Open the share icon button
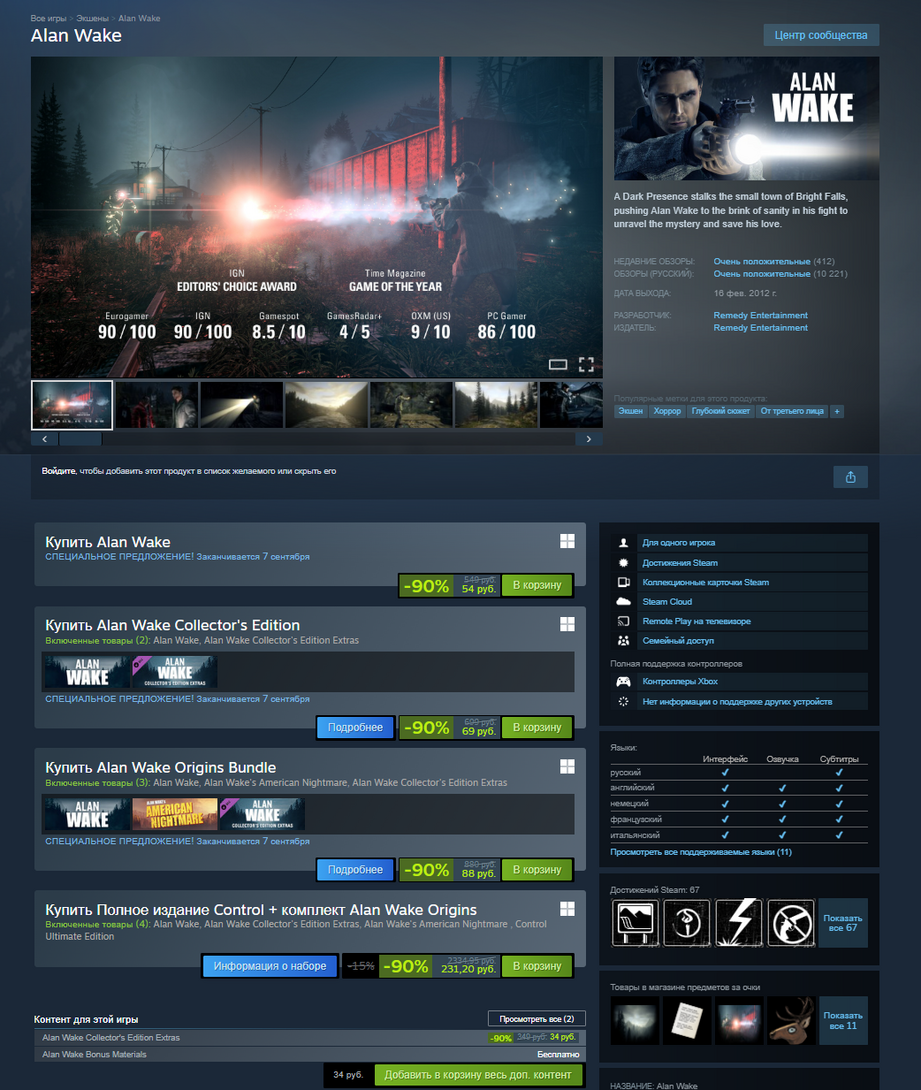Viewport: 921px width, 1090px height. coord(850,477)
